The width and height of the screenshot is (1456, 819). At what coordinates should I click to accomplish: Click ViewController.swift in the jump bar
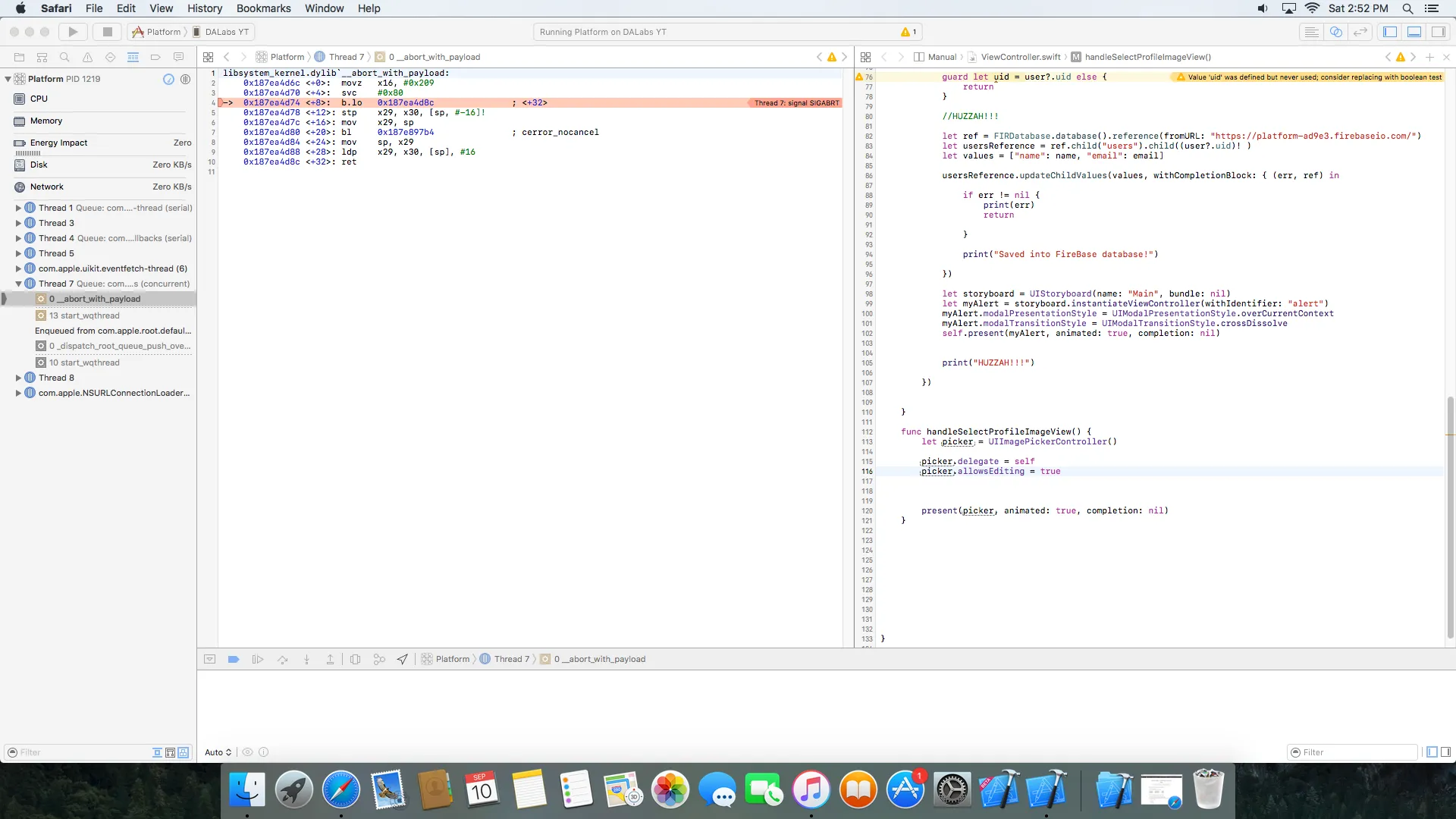click(1020, 57)
